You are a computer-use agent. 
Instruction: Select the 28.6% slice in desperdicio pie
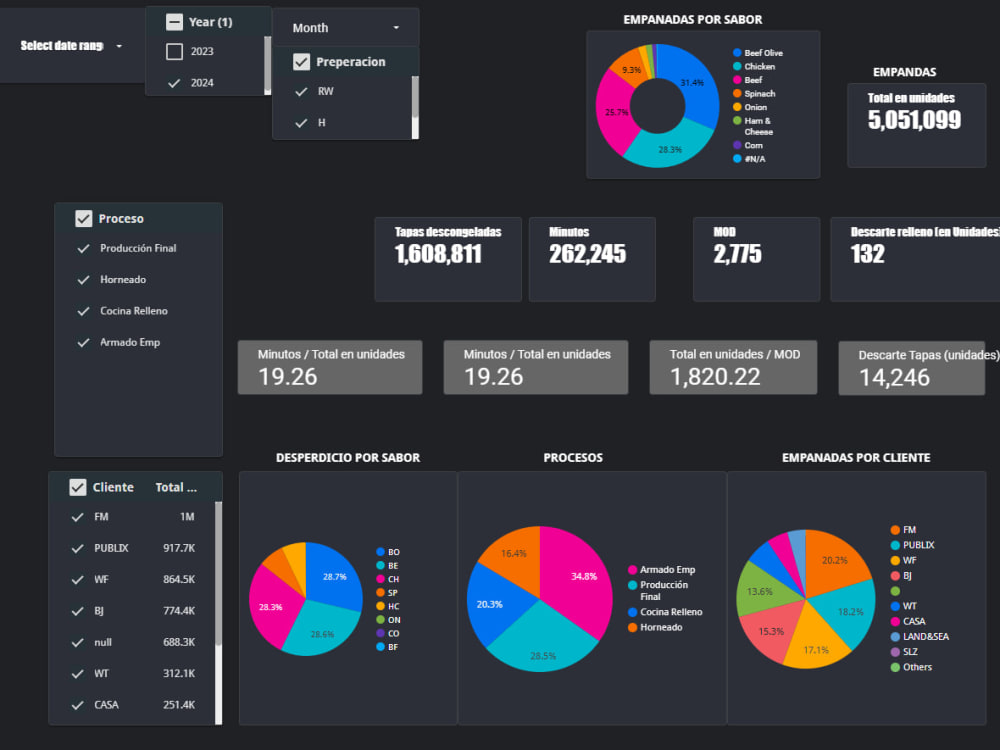pos(321,633)
